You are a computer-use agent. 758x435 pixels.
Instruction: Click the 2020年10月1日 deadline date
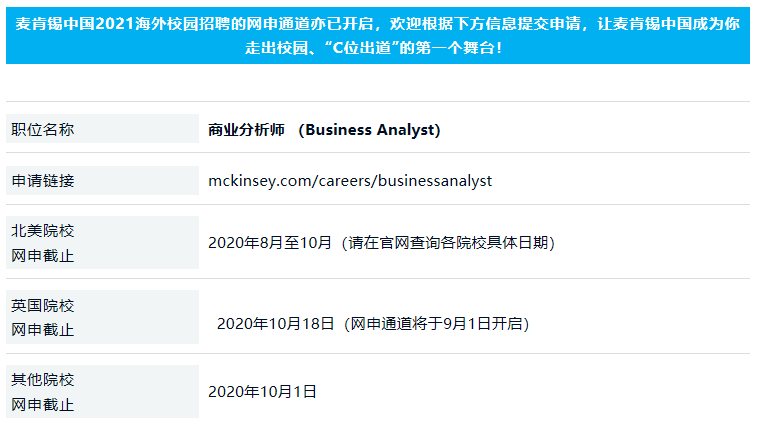(262, 392)
